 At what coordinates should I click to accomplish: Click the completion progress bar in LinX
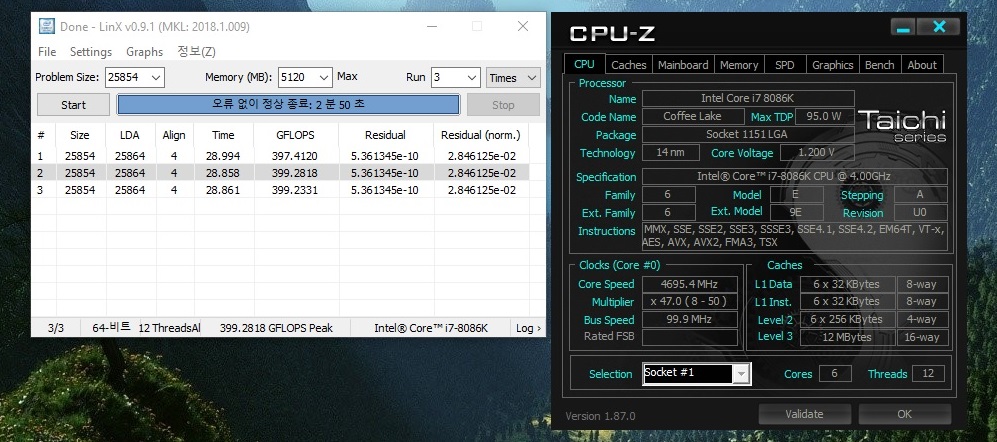coord(288,104)
